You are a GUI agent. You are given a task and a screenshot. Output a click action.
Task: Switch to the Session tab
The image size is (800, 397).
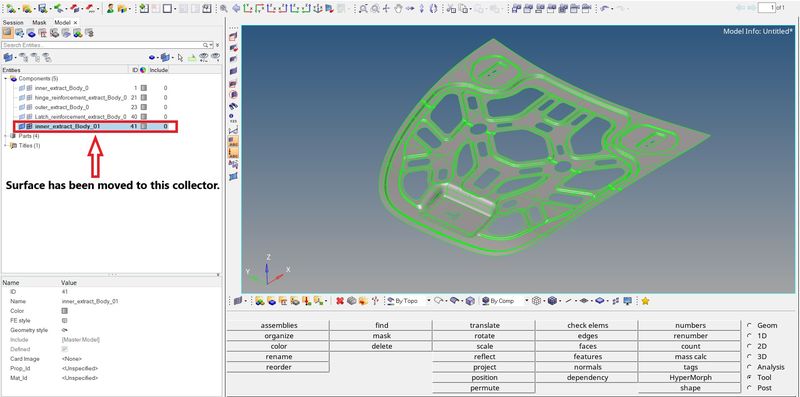point(13,22)
